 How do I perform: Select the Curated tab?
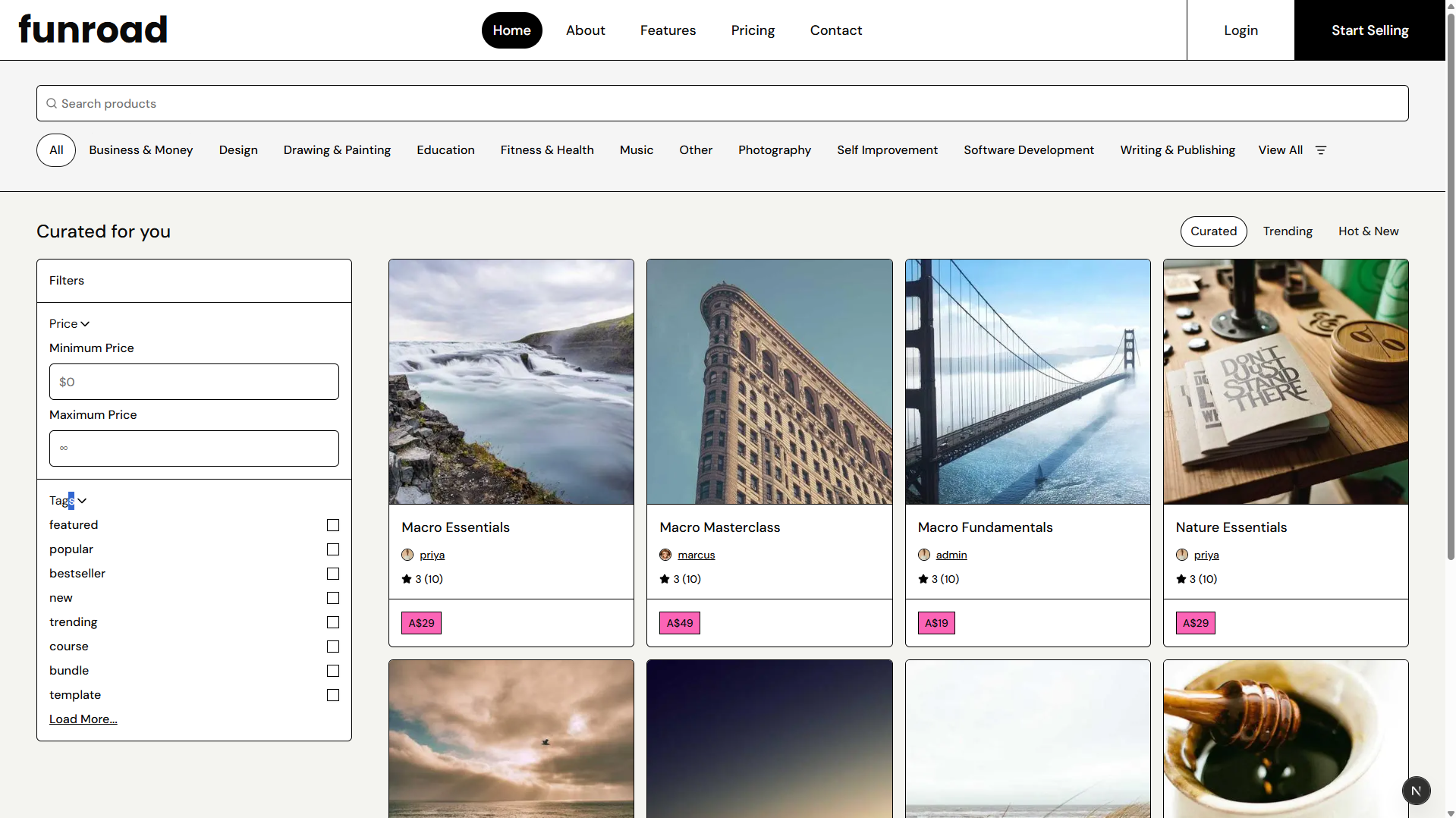1213,231
